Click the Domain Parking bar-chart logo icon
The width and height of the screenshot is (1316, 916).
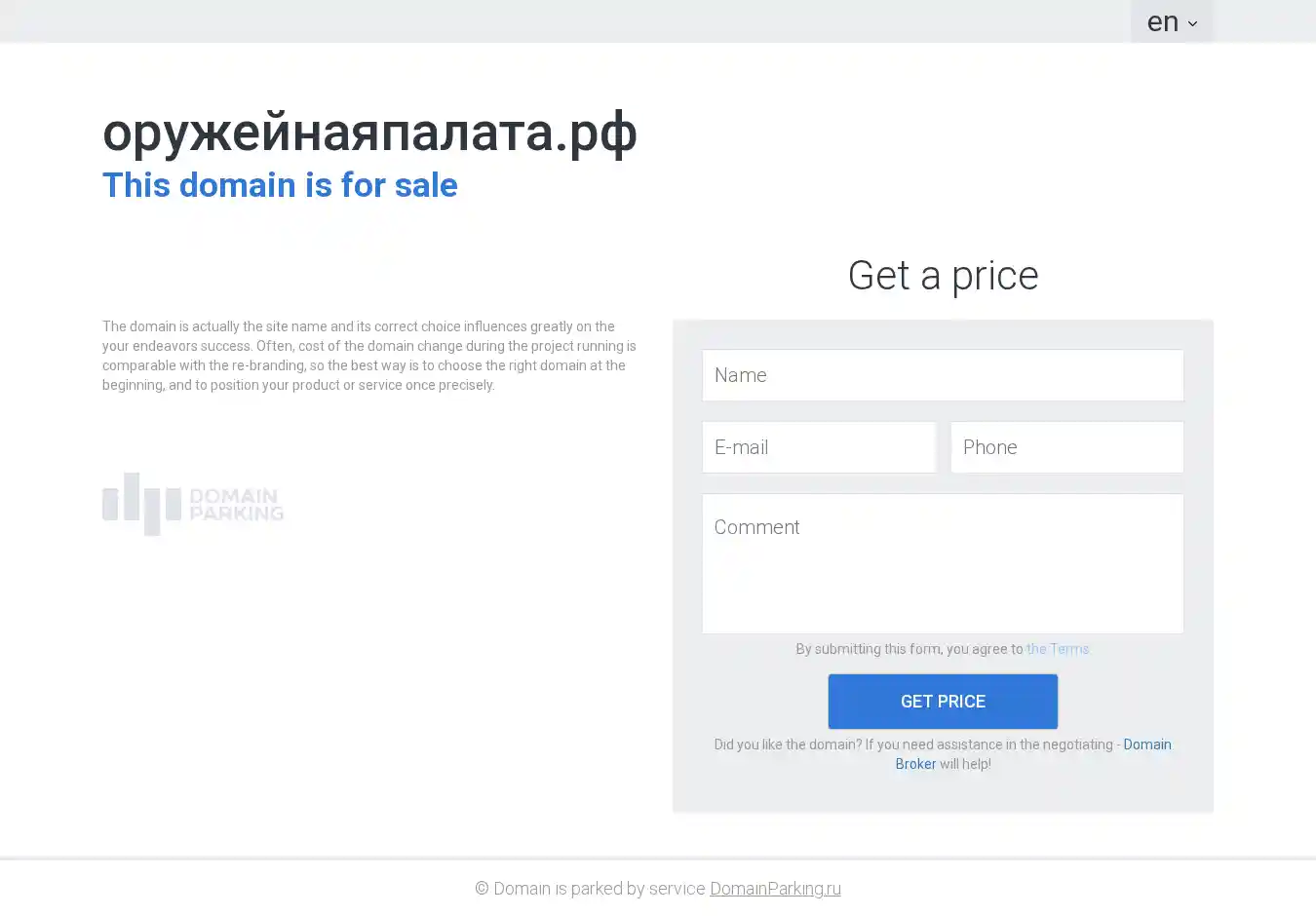(142, 504)
